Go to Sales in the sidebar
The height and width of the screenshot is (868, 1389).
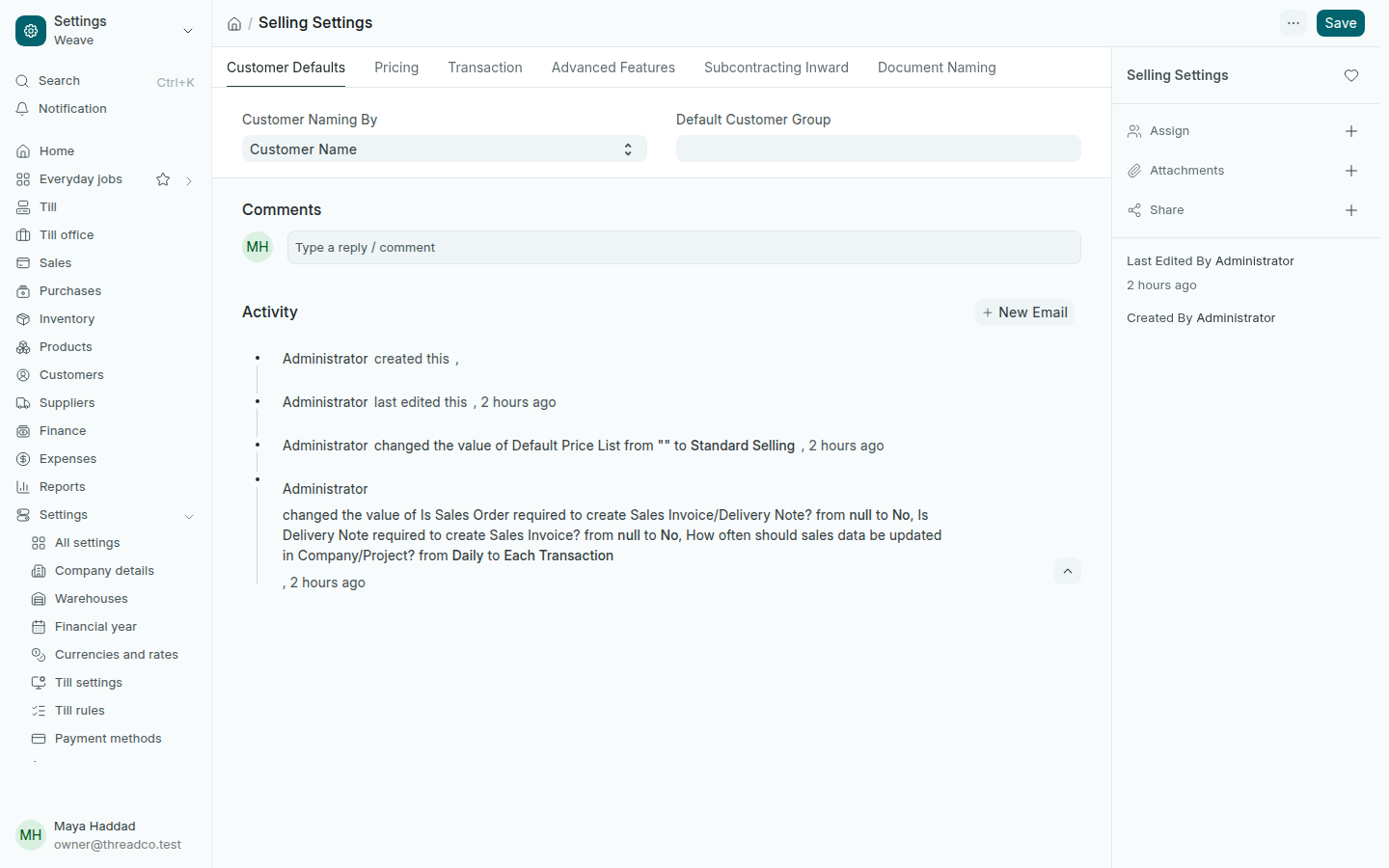coord(105,263)
